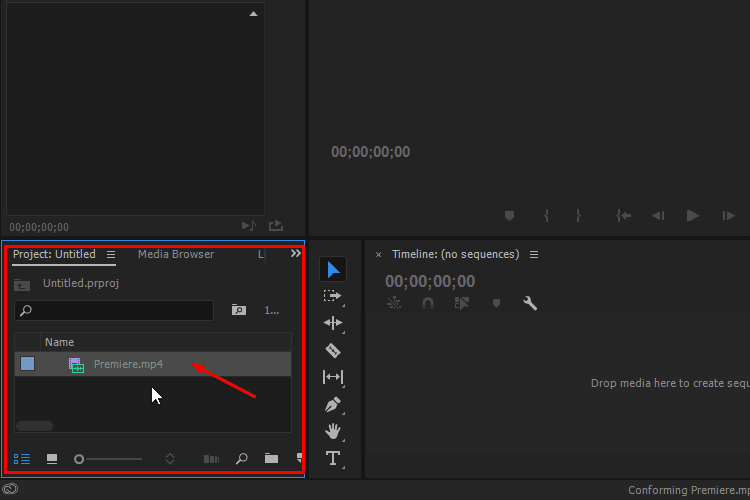Select the Pen tool

[333, 404]
